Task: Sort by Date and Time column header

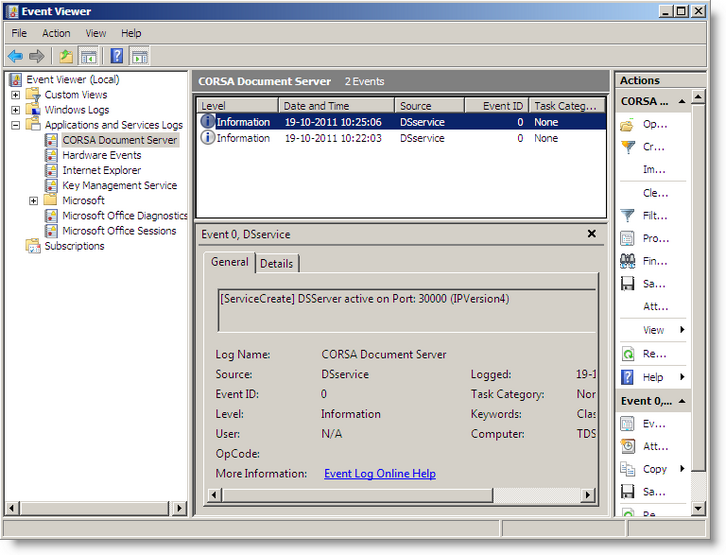Action: pyautogui.click(x=337, y=106)
